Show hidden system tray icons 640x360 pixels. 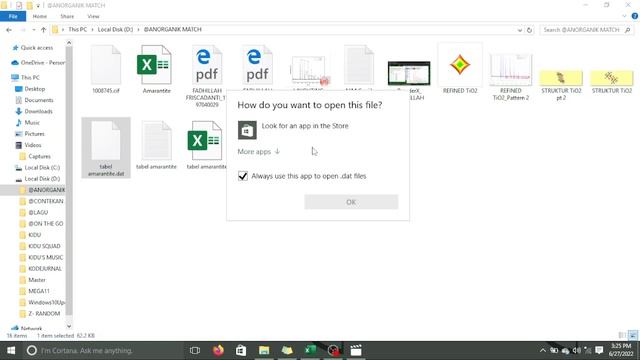point(542,351)
